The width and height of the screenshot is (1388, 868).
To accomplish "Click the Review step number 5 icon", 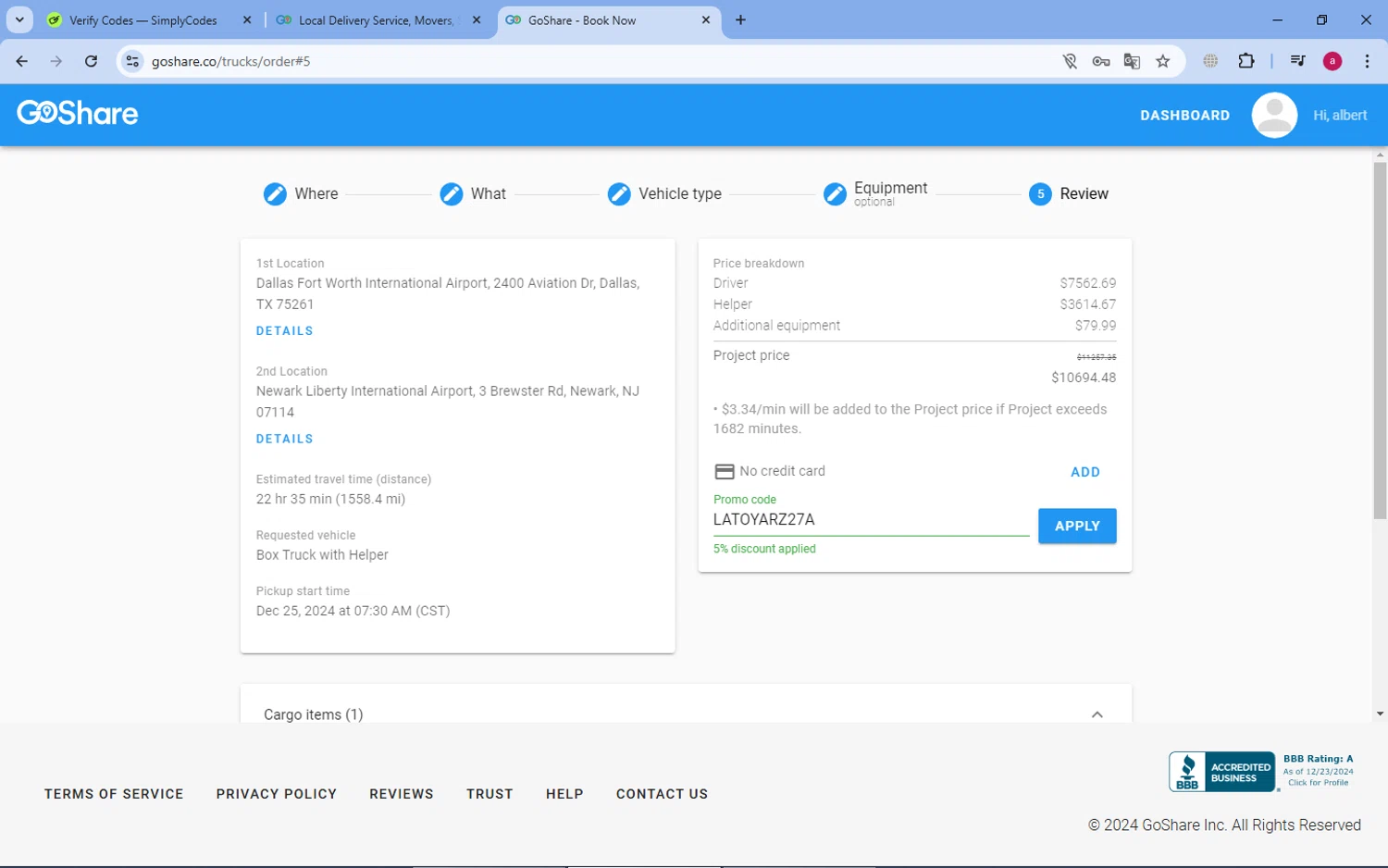I will [x=1040, y=193].
